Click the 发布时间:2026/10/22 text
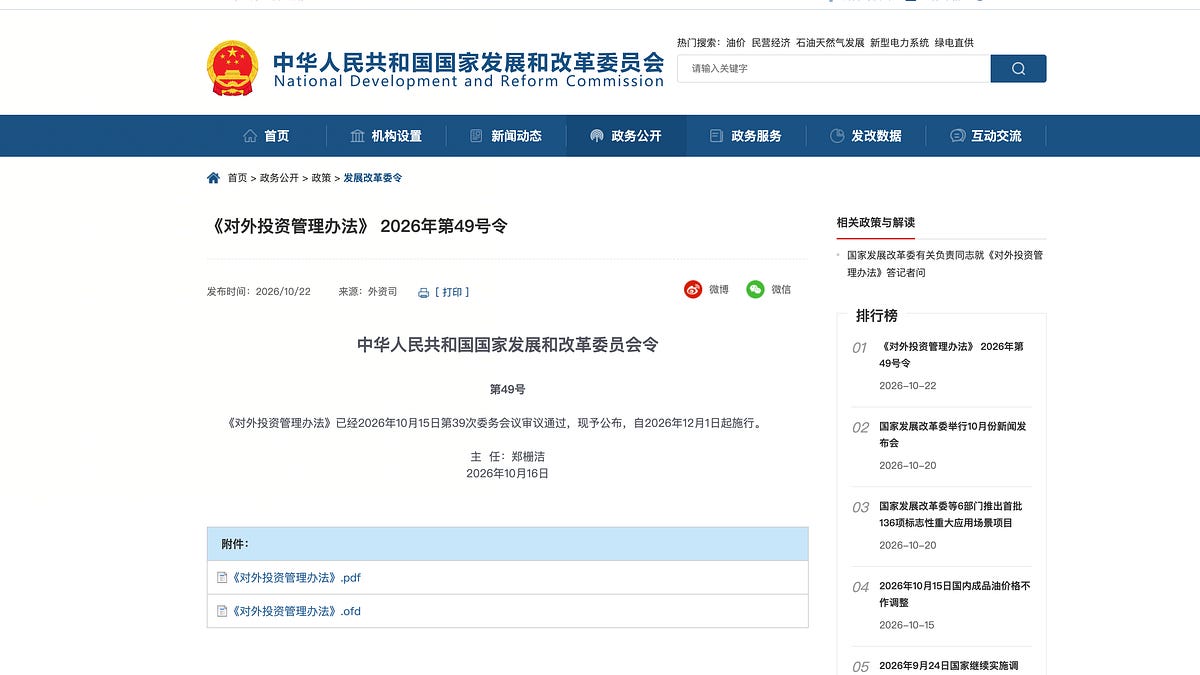 click(x=259, y=292)
